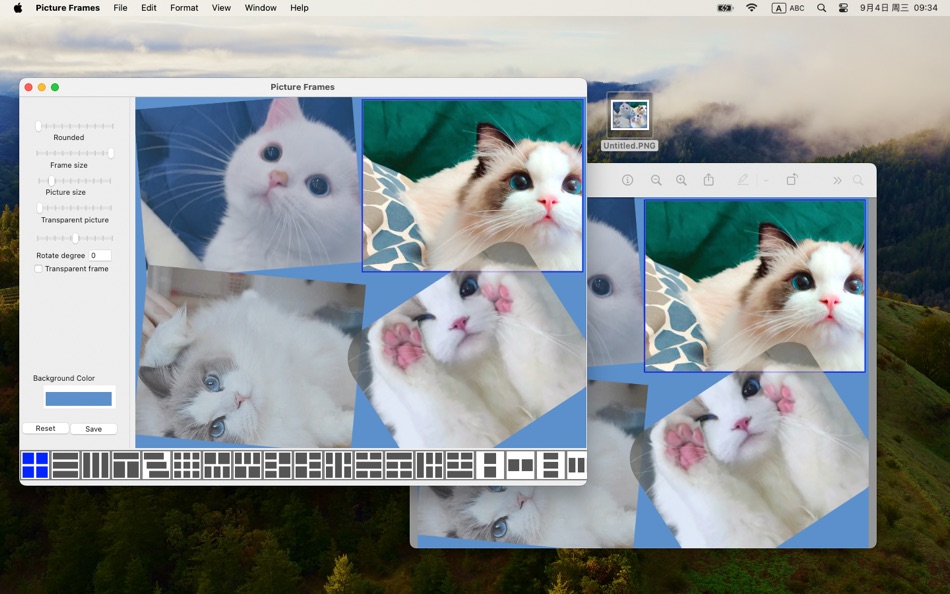The width and height of the screenshot is (950, 594).
Task: Open the inspector in Preview's toolbar
Action: pos(627,180)
